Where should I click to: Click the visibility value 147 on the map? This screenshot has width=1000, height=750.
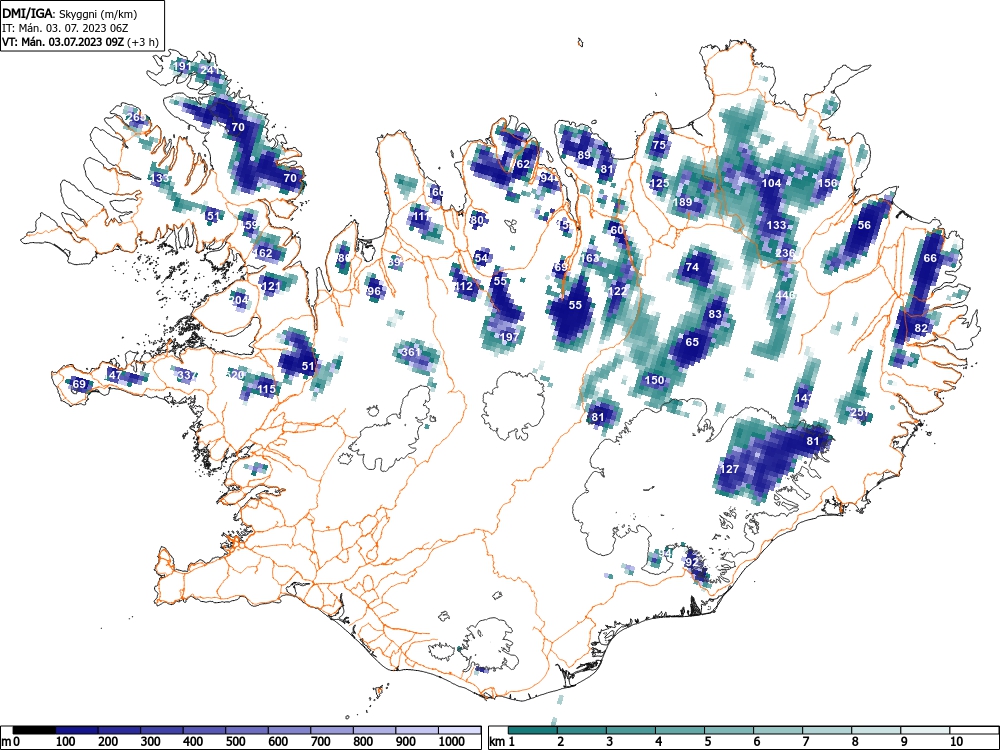point(804,399)
